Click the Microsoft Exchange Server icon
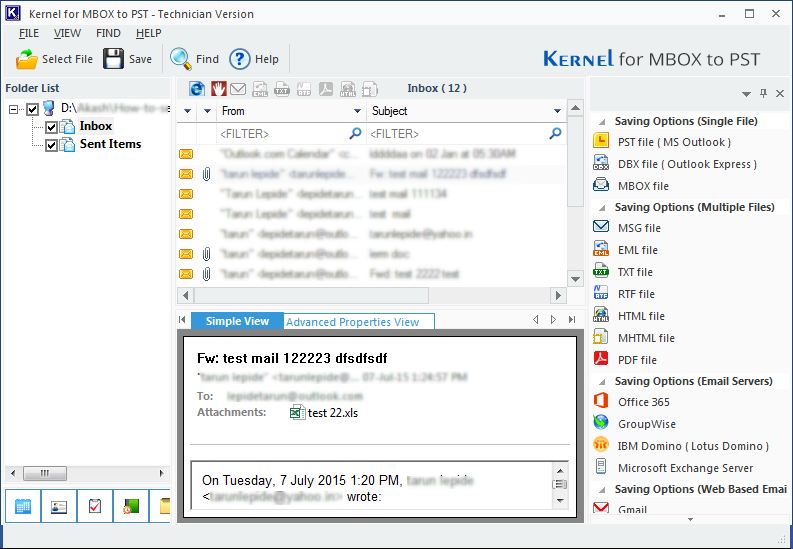793x549 pixels. coord(601,467)
